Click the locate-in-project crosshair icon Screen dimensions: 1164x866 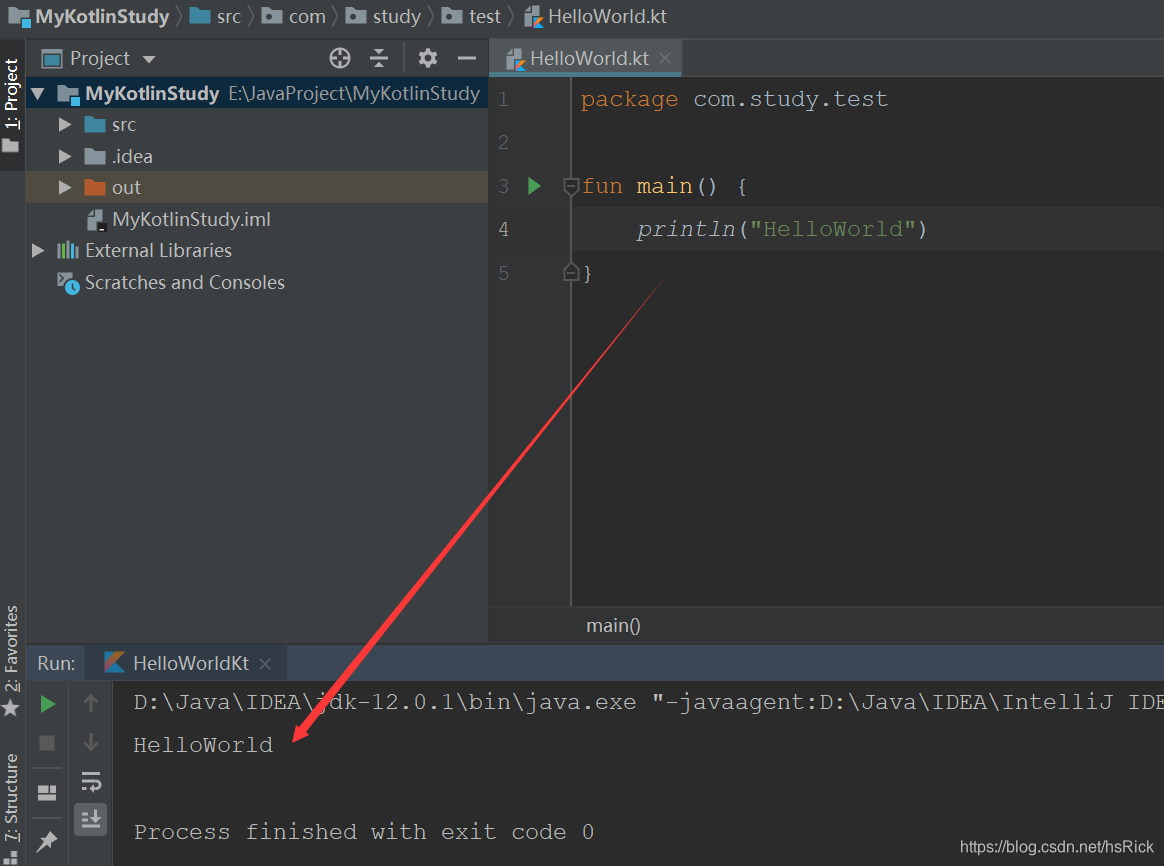click(340, 58)
